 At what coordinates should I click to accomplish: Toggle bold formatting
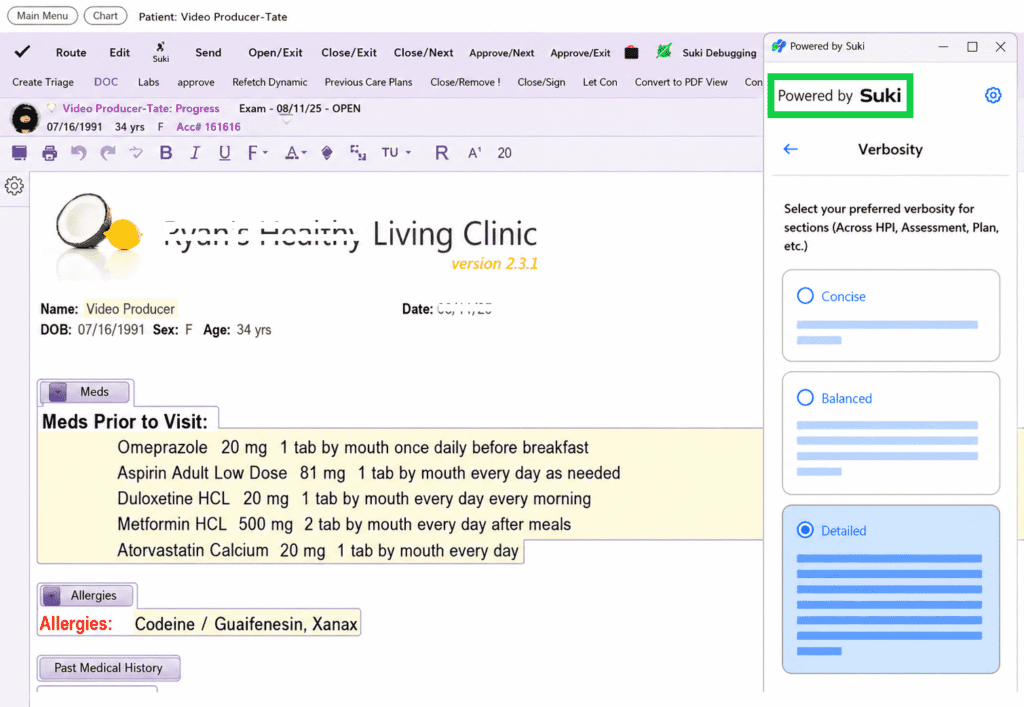click(x=166, y=153)
